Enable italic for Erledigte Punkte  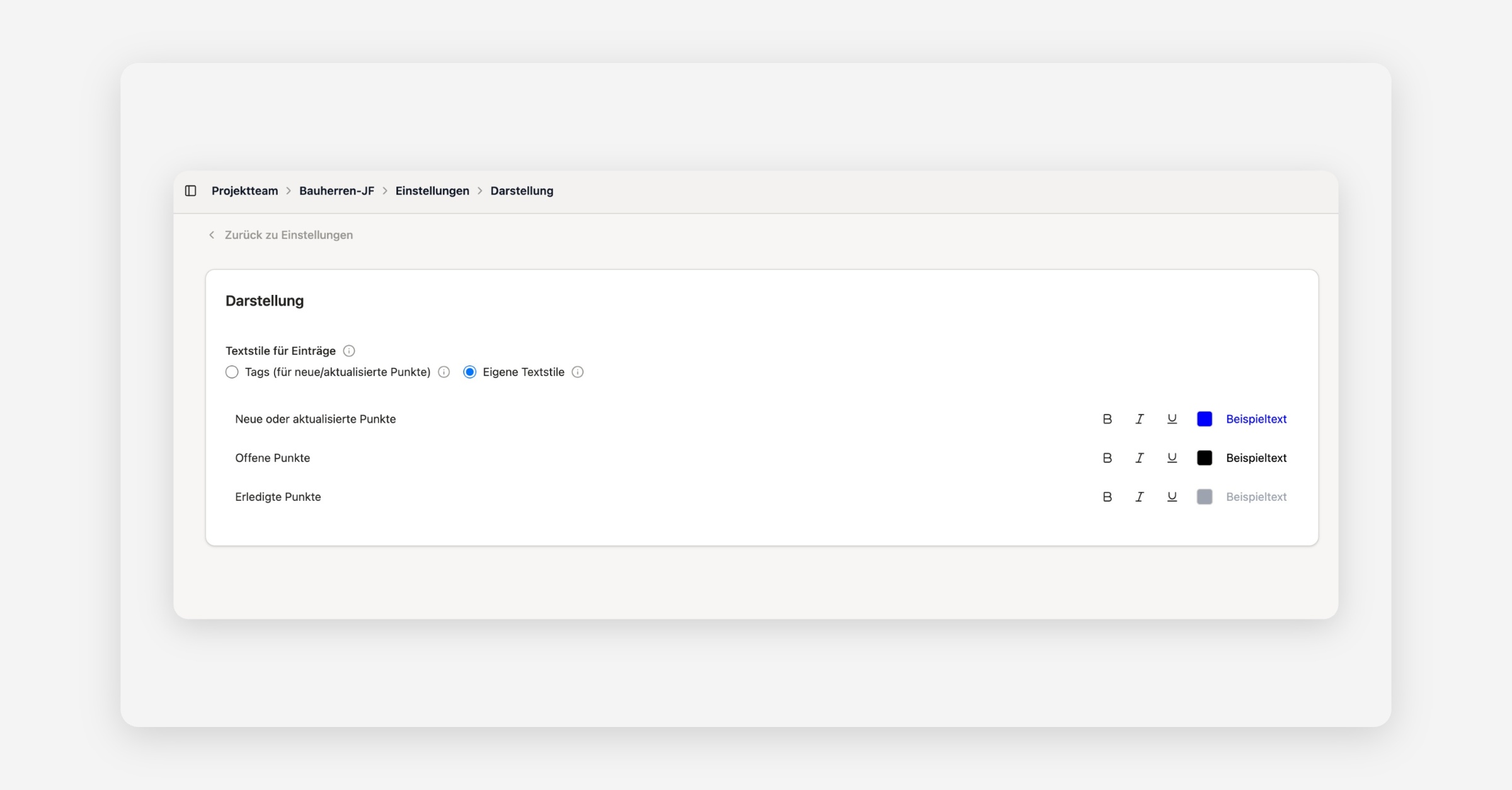1140,497
